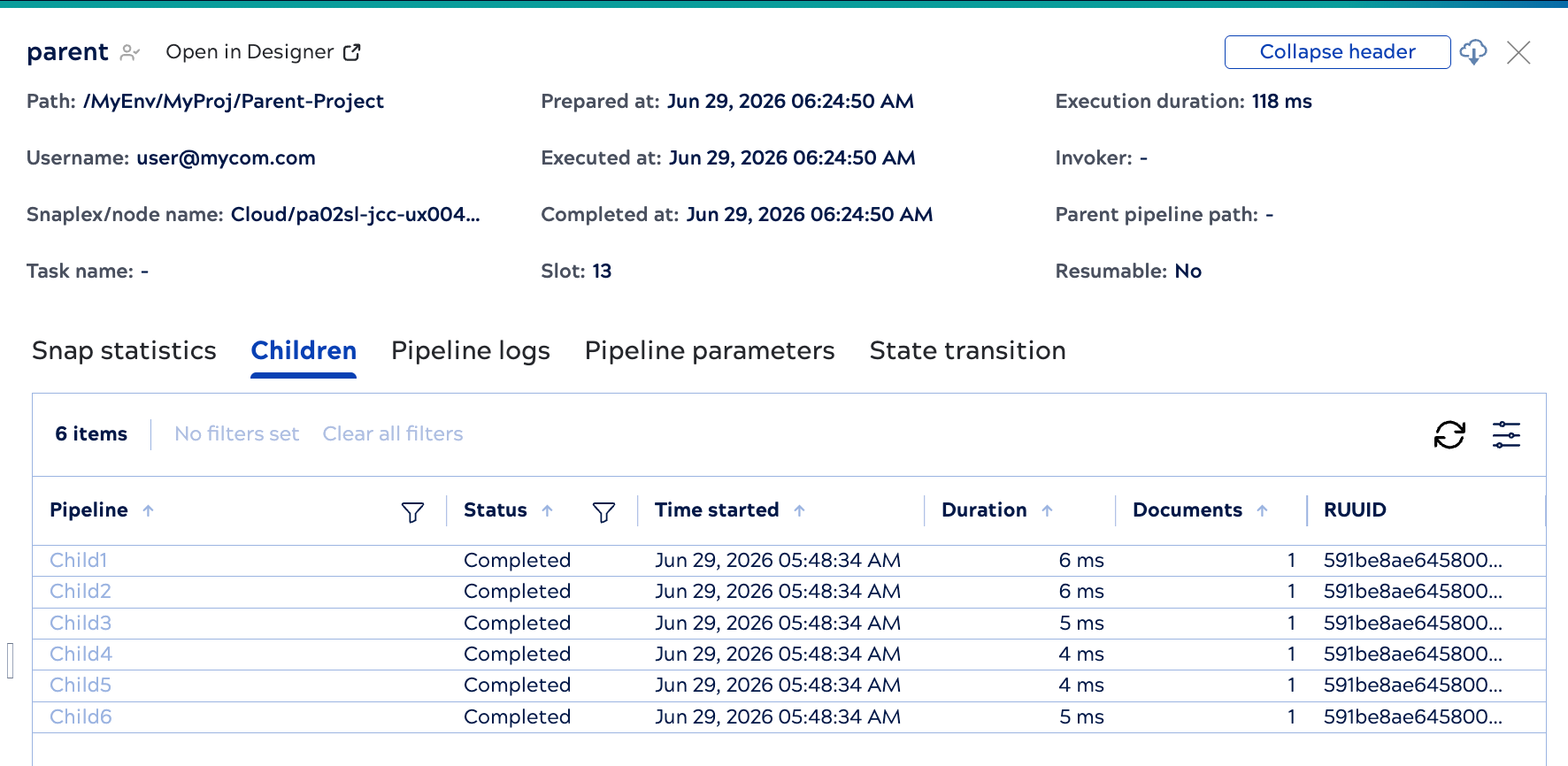The width and height of the screenshot is (1568, 766).
Task: Click the Snaplex name Cloud/pa02sl-jcc-ux004...
Action: pos(355,215)
